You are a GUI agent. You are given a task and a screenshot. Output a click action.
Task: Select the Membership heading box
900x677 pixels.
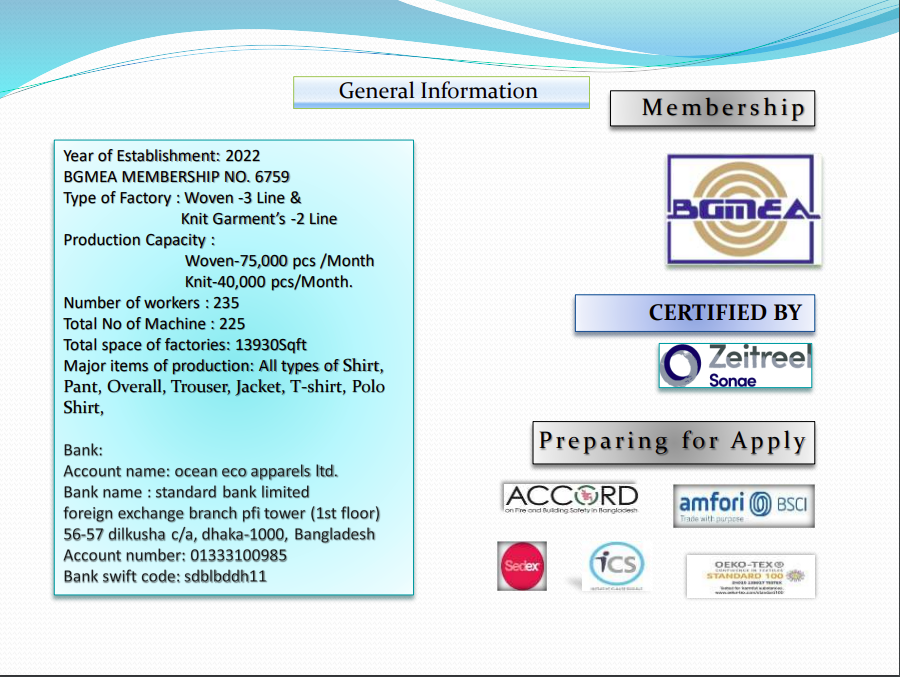coord(712,108)
